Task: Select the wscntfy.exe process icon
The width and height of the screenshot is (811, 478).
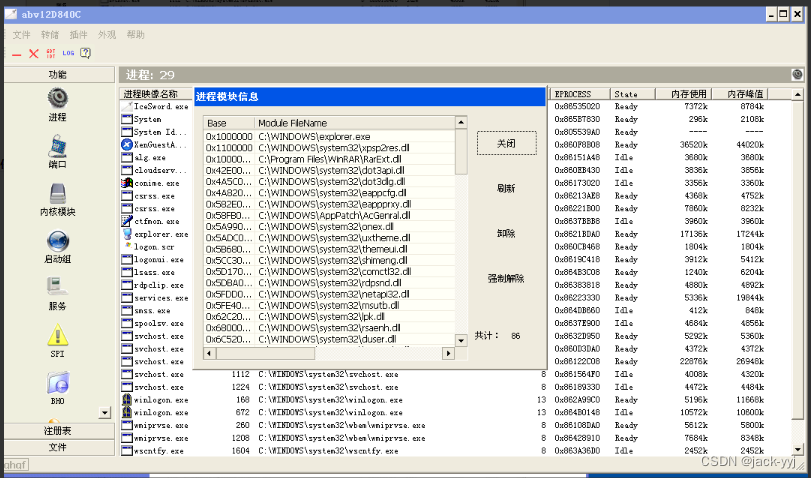Action: click(127, 451)
